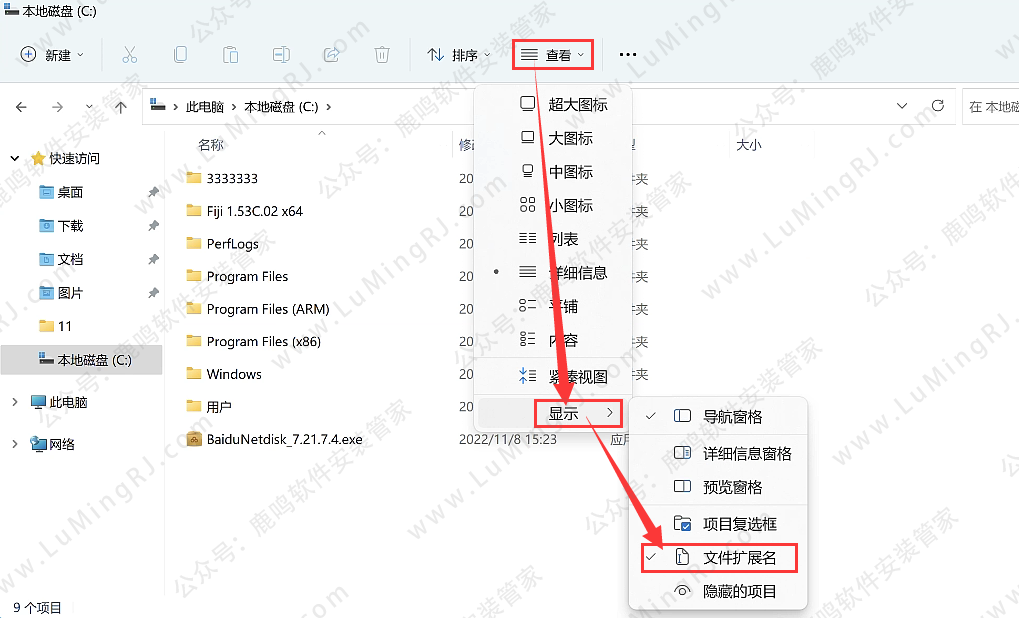Open the 排序 sort dropdown

459,55
